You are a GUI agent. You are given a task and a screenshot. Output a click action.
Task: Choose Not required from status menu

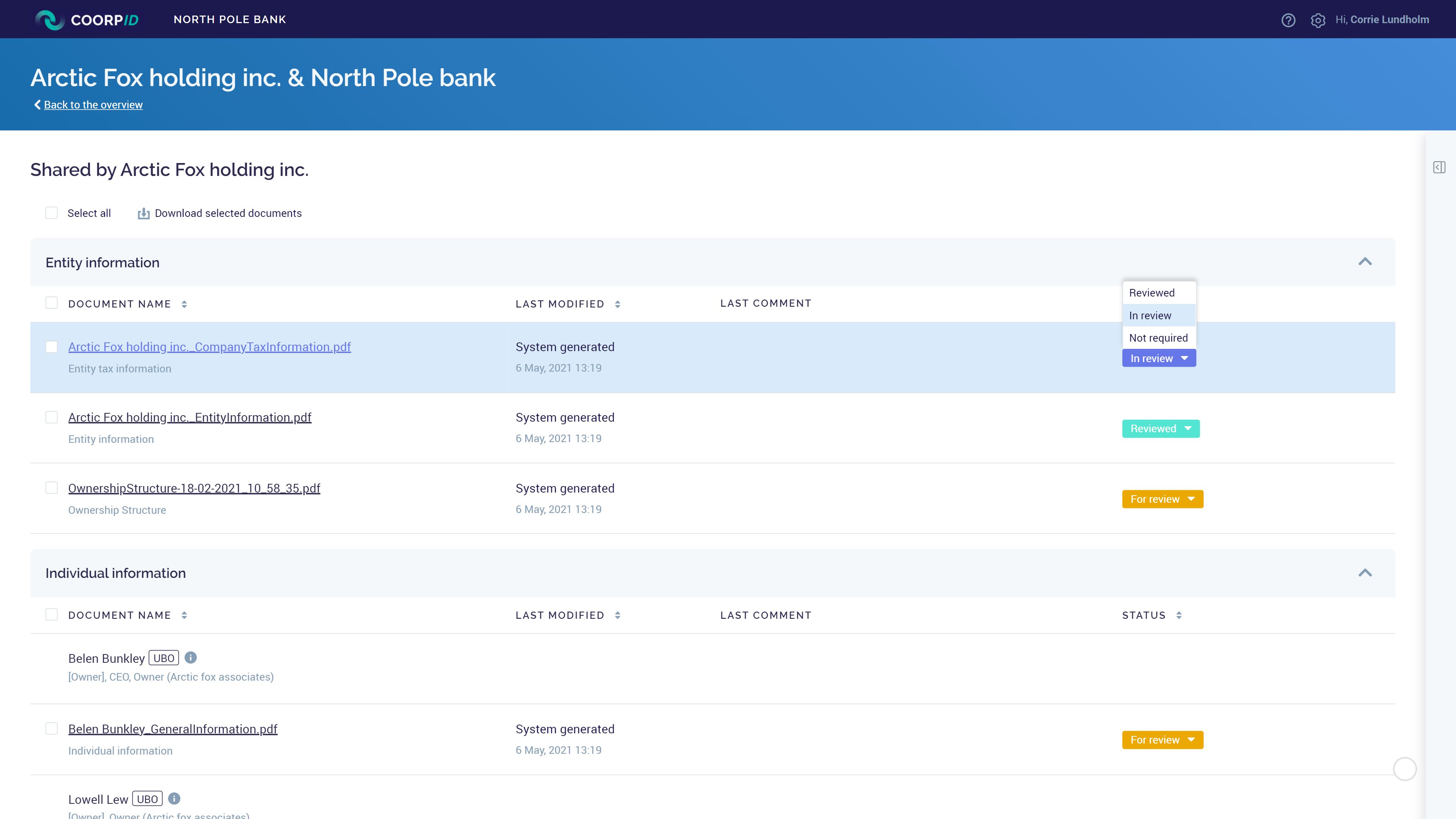pyautogui.click(x=1159, y=338)
